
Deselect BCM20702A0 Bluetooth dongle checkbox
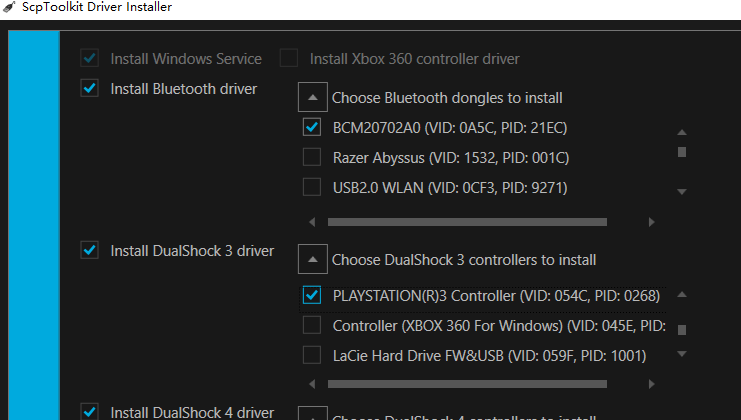312,127
